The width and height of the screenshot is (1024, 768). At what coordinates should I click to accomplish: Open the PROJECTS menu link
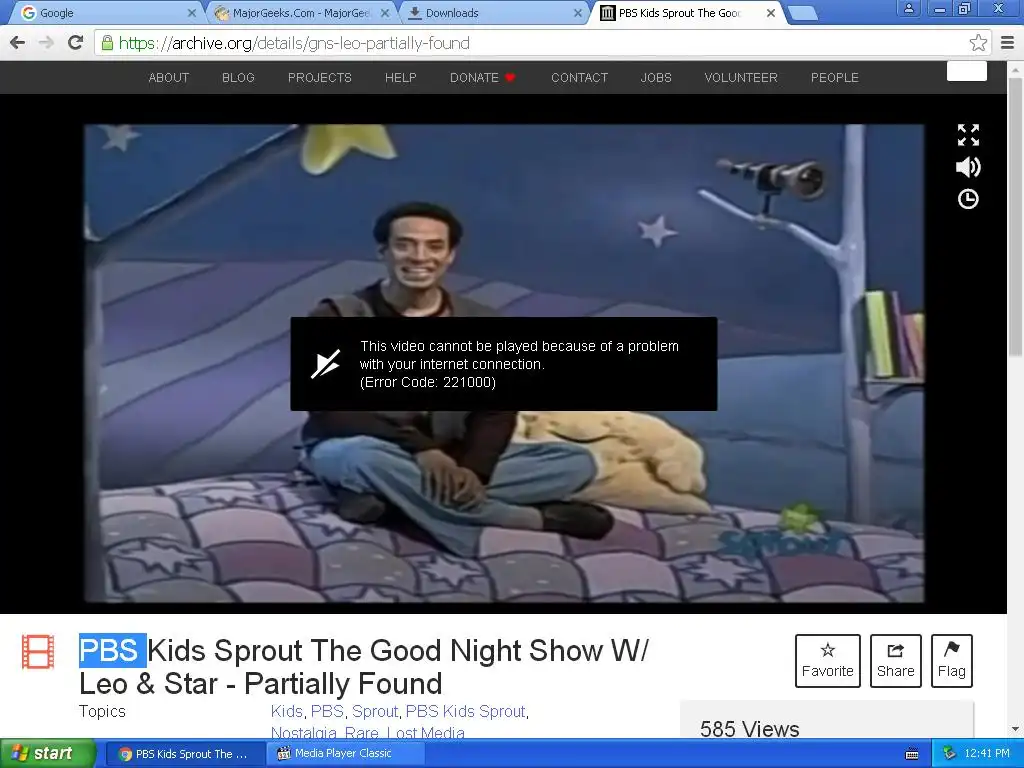point(319,78)
